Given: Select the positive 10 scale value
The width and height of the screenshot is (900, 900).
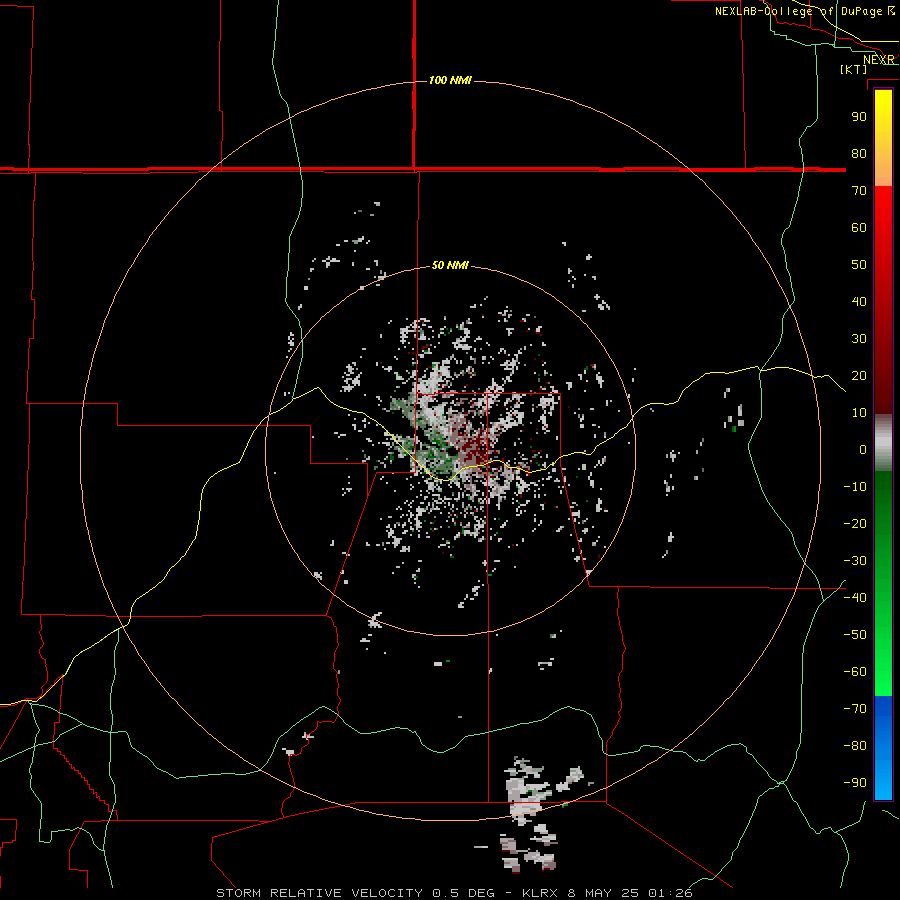Looking at the screenshot, I should click(859, 413).
